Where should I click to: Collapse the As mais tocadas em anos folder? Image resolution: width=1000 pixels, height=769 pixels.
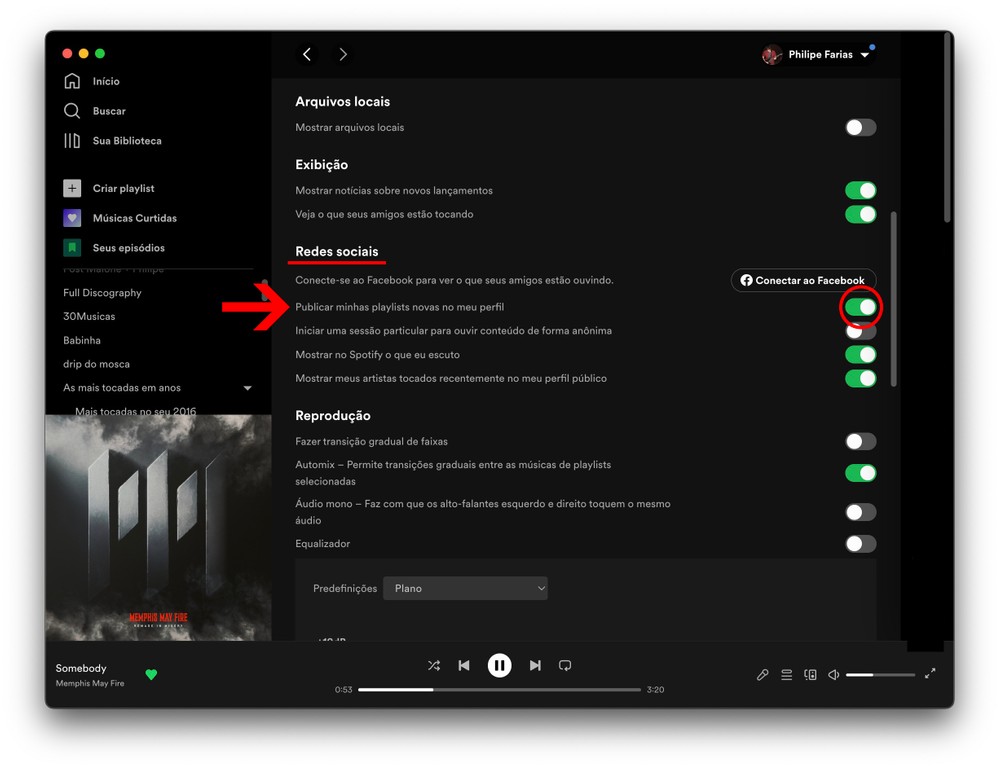pyautogui.click(x=248, y=388)
